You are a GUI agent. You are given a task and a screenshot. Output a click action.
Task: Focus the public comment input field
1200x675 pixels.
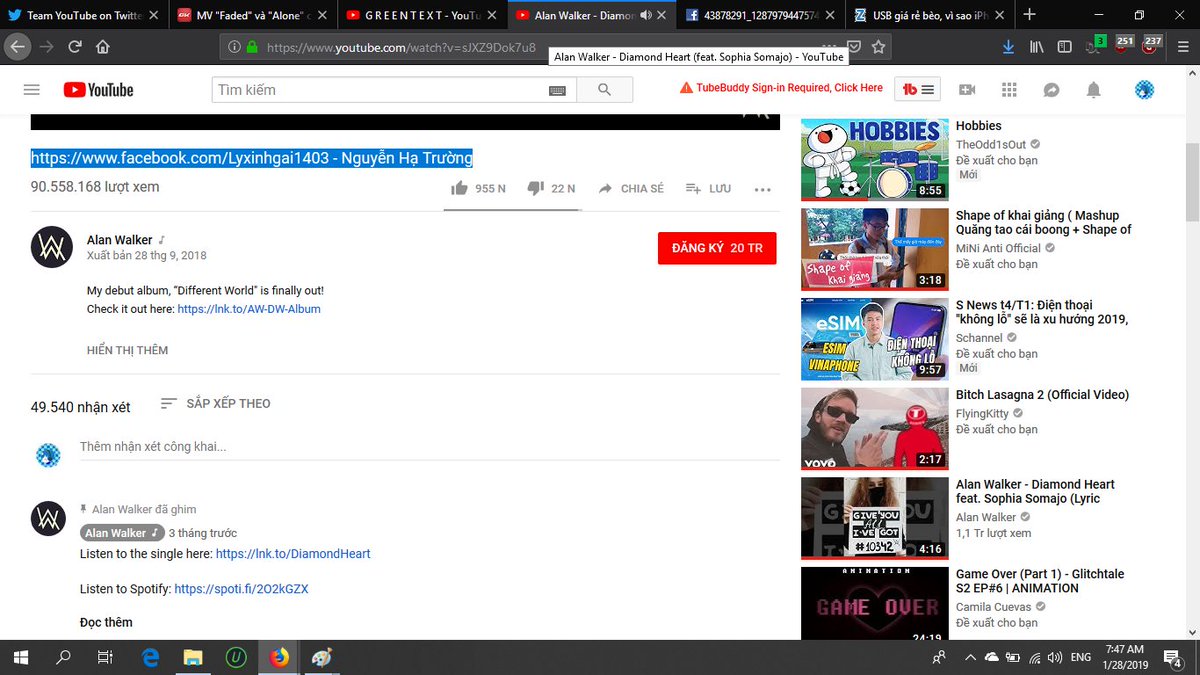[x=429, y=447]
